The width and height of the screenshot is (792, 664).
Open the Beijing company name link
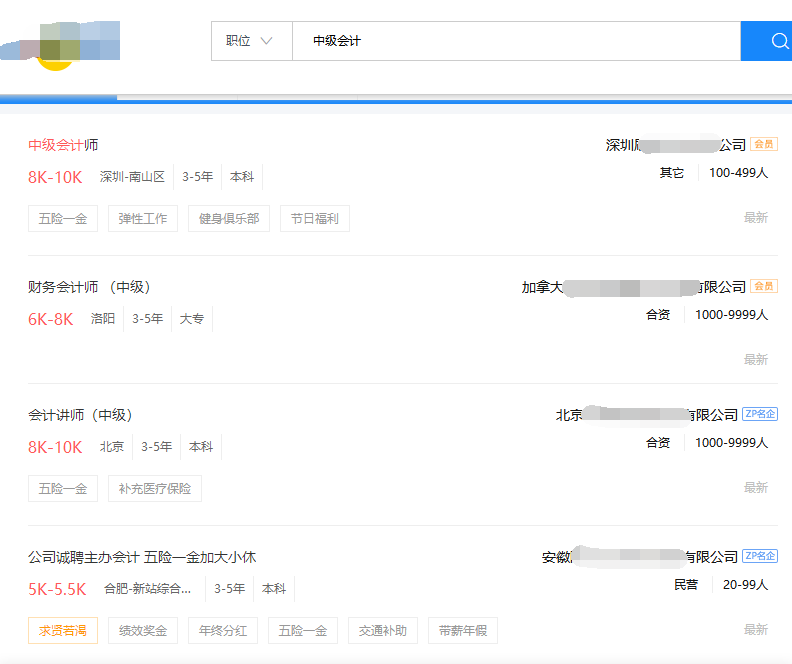(x=647, y=415)
